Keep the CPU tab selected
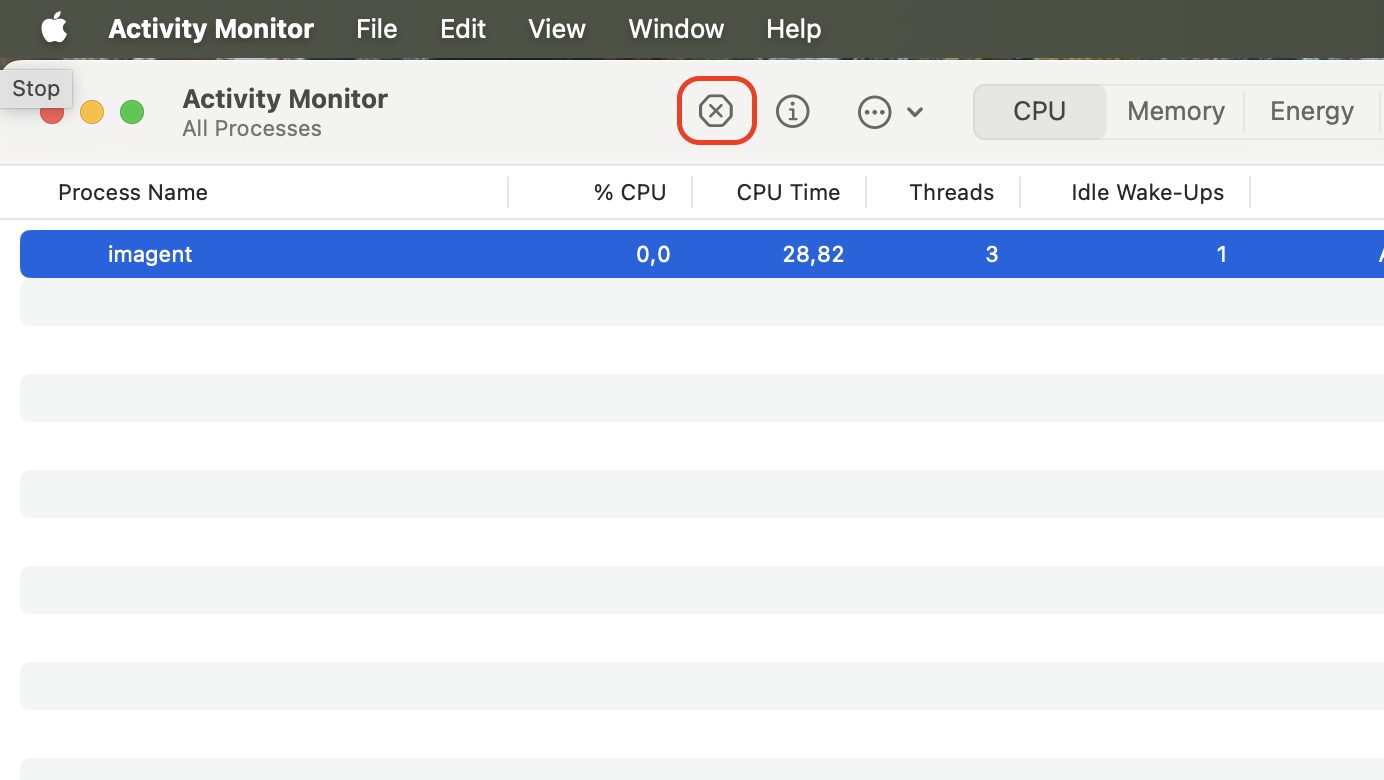 [x=1040, y=111]
